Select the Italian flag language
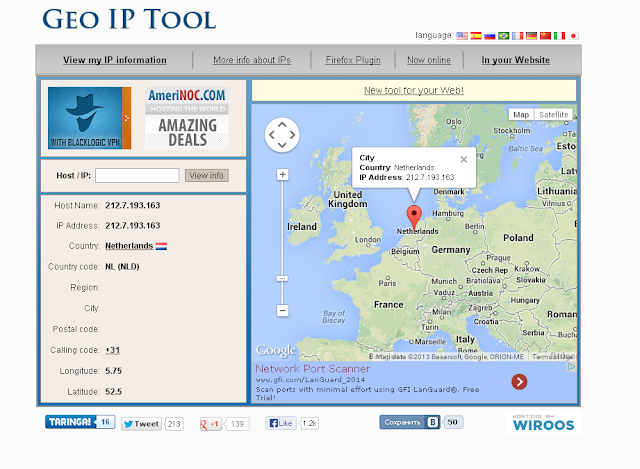640x469 pixels. (x=559, y=36)
